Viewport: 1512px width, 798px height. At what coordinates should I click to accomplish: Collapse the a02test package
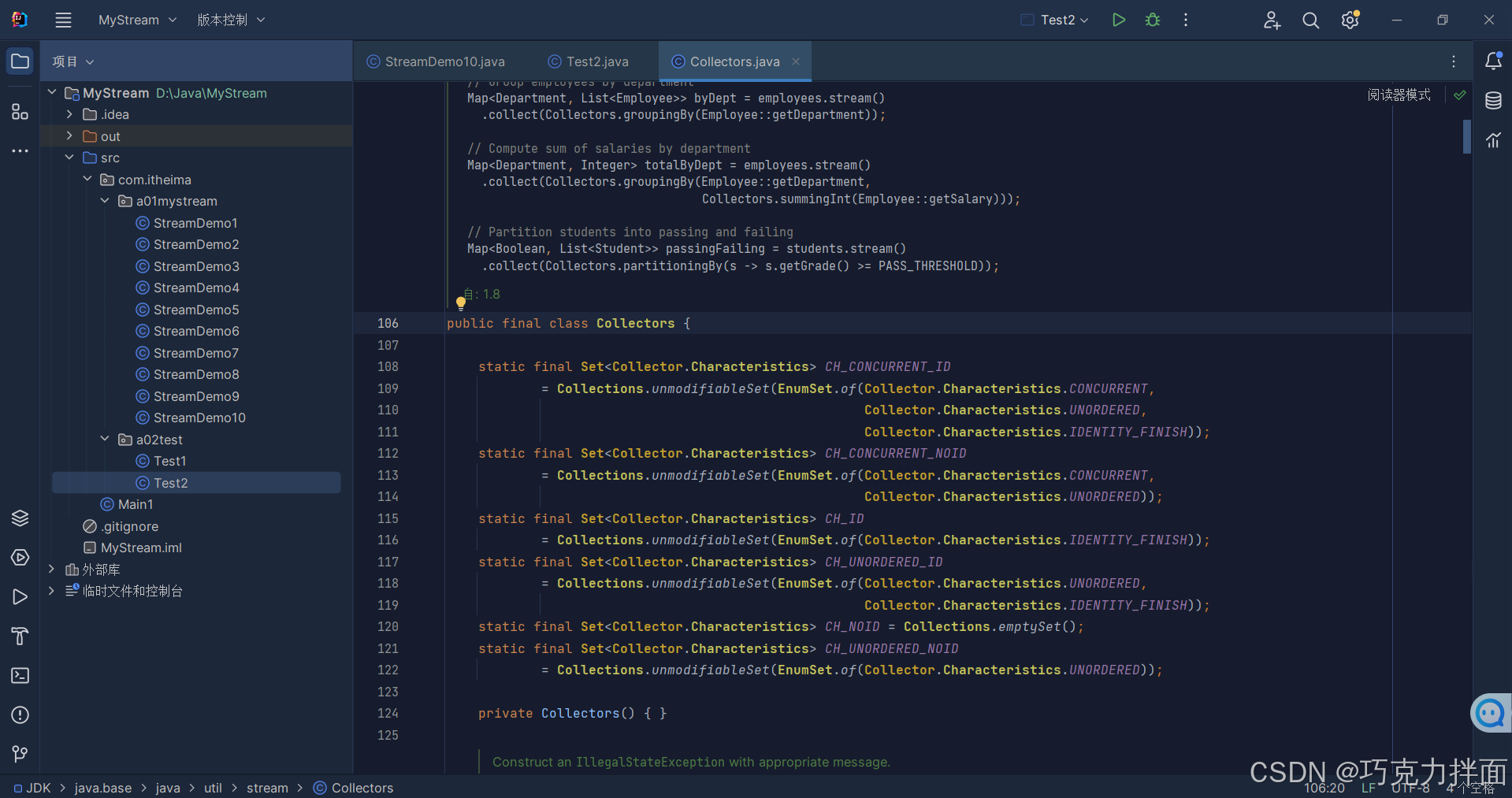pyautogui.click(x=105, y=439)
